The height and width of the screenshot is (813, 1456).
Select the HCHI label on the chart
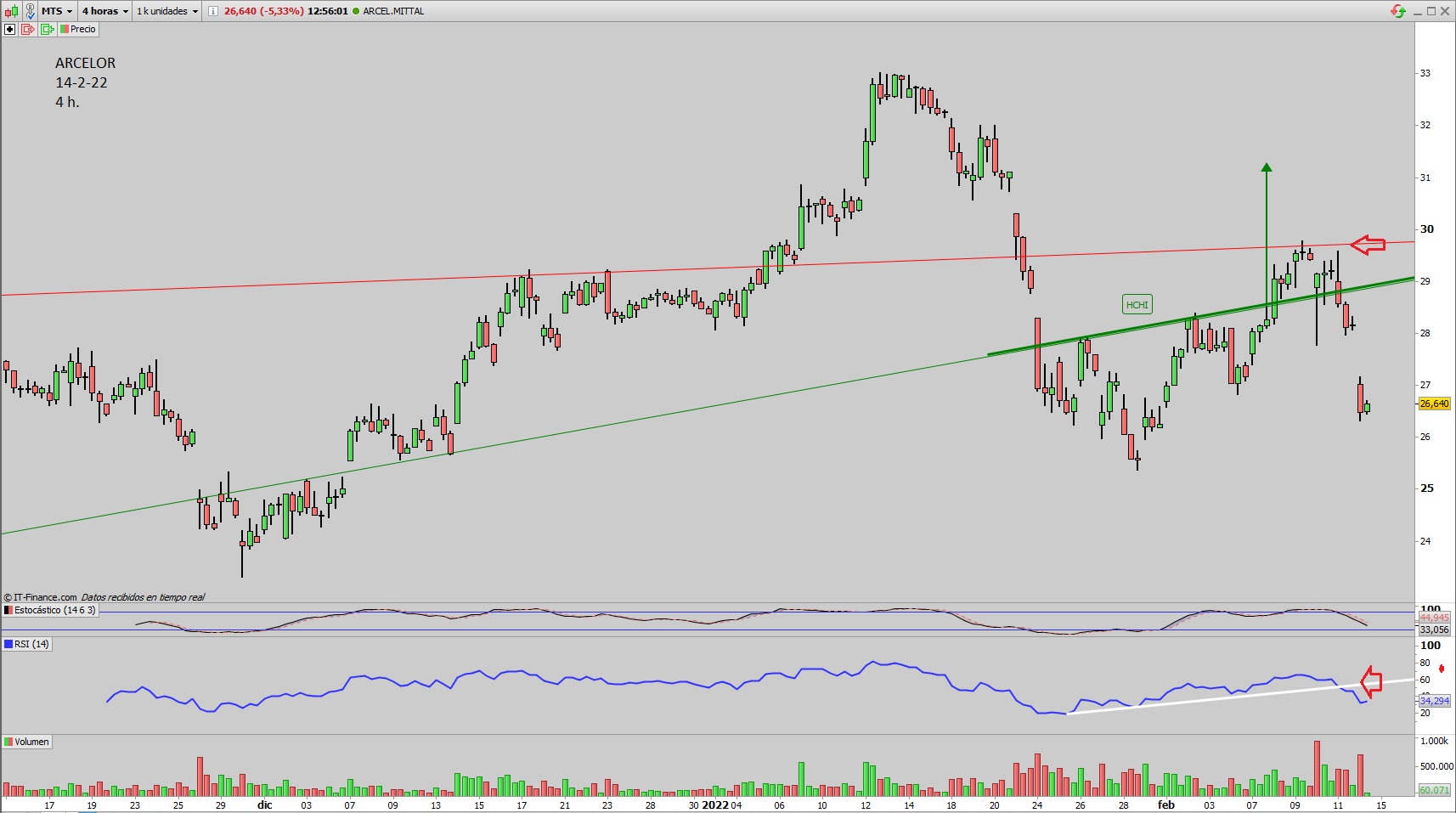coord(1137,305)
